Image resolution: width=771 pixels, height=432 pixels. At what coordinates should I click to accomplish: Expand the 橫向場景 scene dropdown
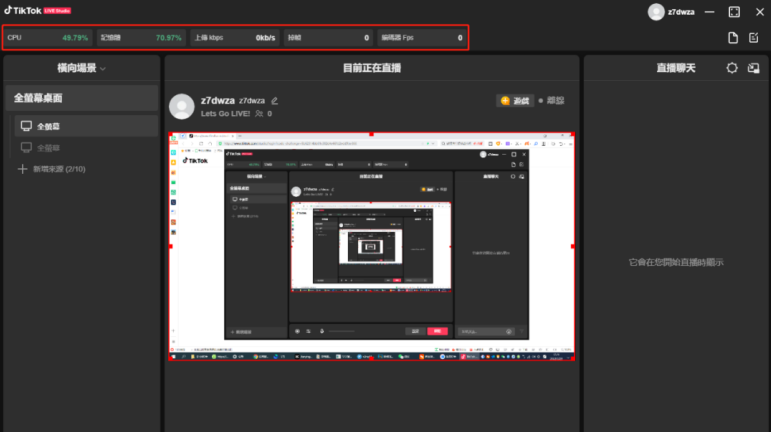[82, 68]
